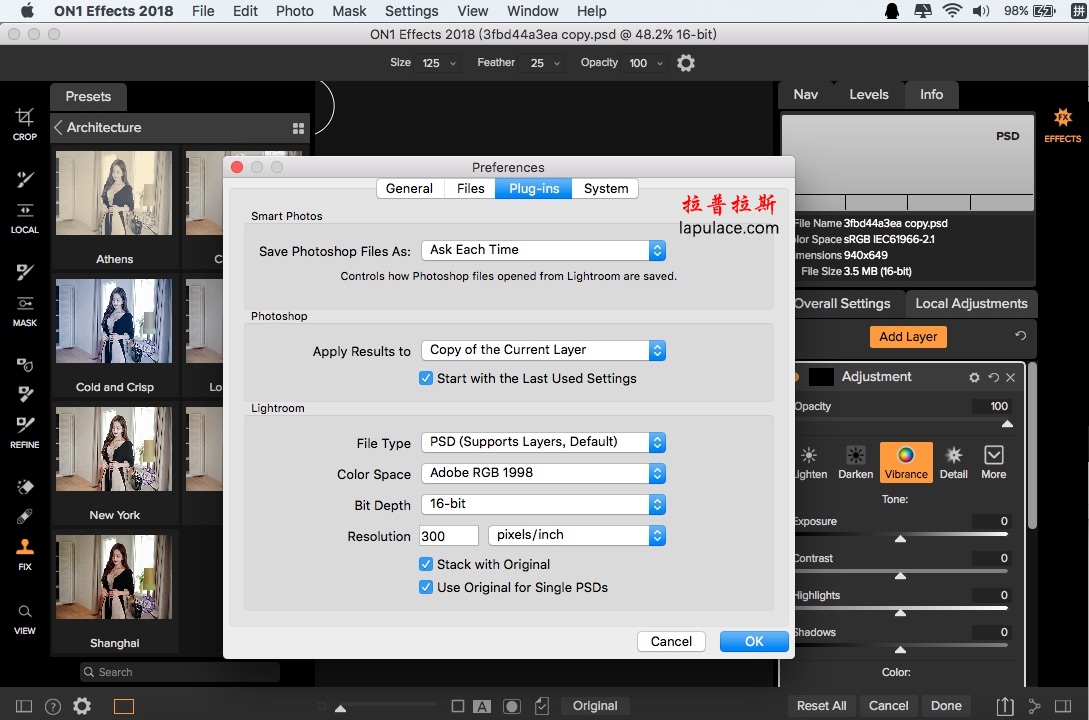Open the Mask menu in the menu bar

pos(349,11)
